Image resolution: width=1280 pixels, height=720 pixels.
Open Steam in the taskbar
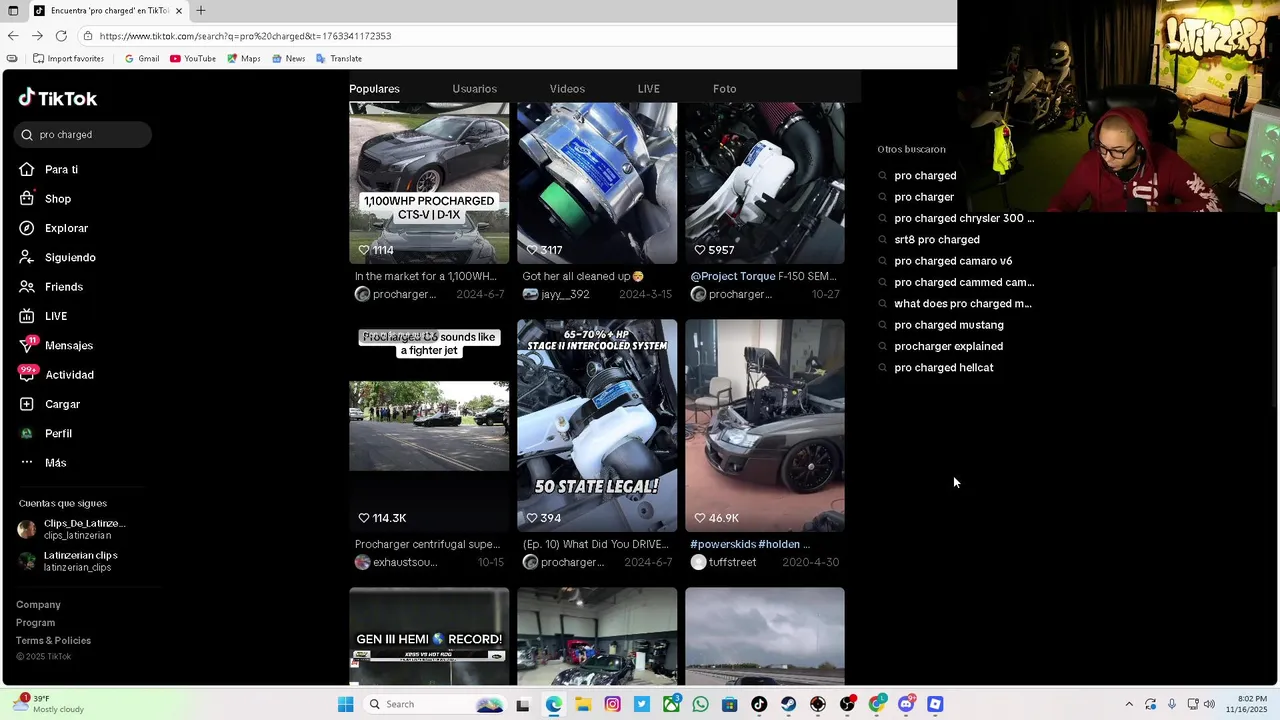coord(788,704)
